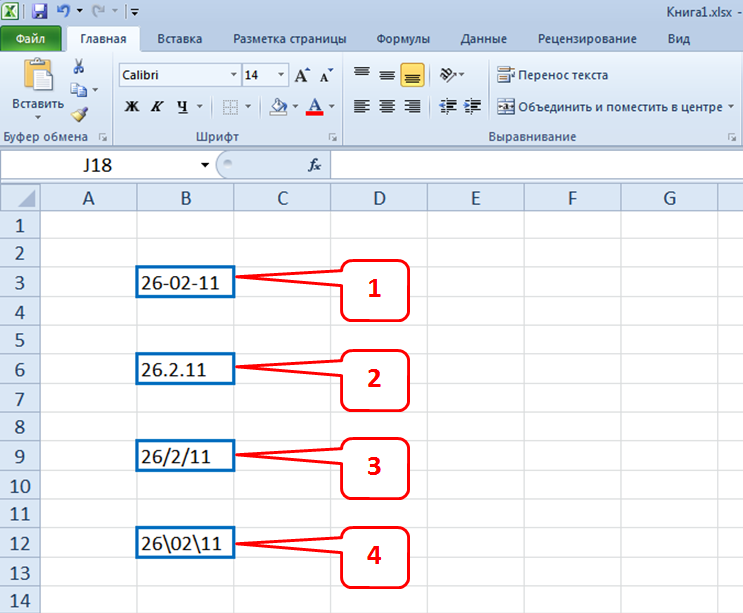Toggle the bottom vertical alignment button
Image resolution: width=743 pixels, height=613 pixels.
pyautogui.click(x=411, y=75)
